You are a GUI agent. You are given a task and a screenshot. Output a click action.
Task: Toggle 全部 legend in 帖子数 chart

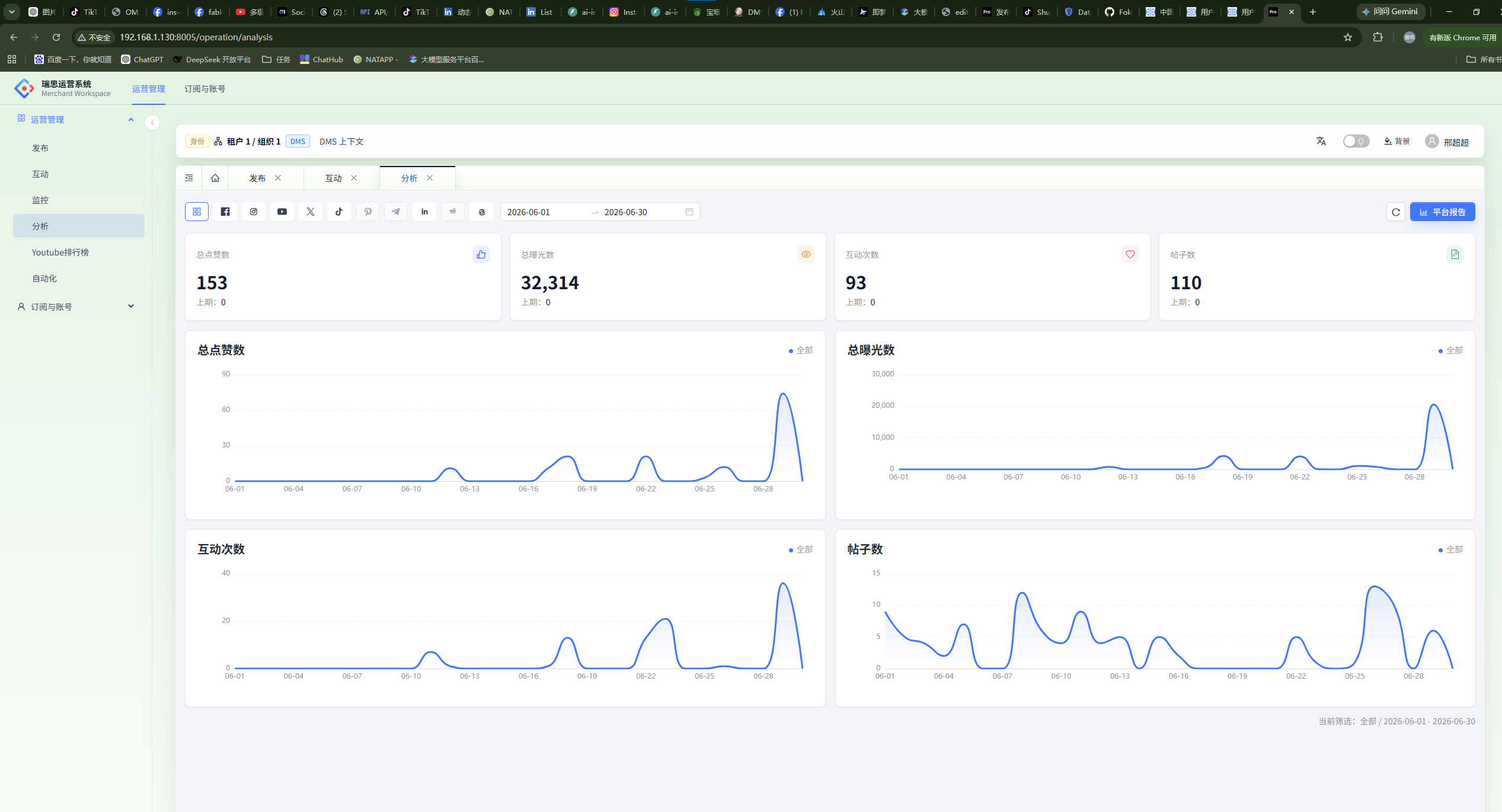1450,549
